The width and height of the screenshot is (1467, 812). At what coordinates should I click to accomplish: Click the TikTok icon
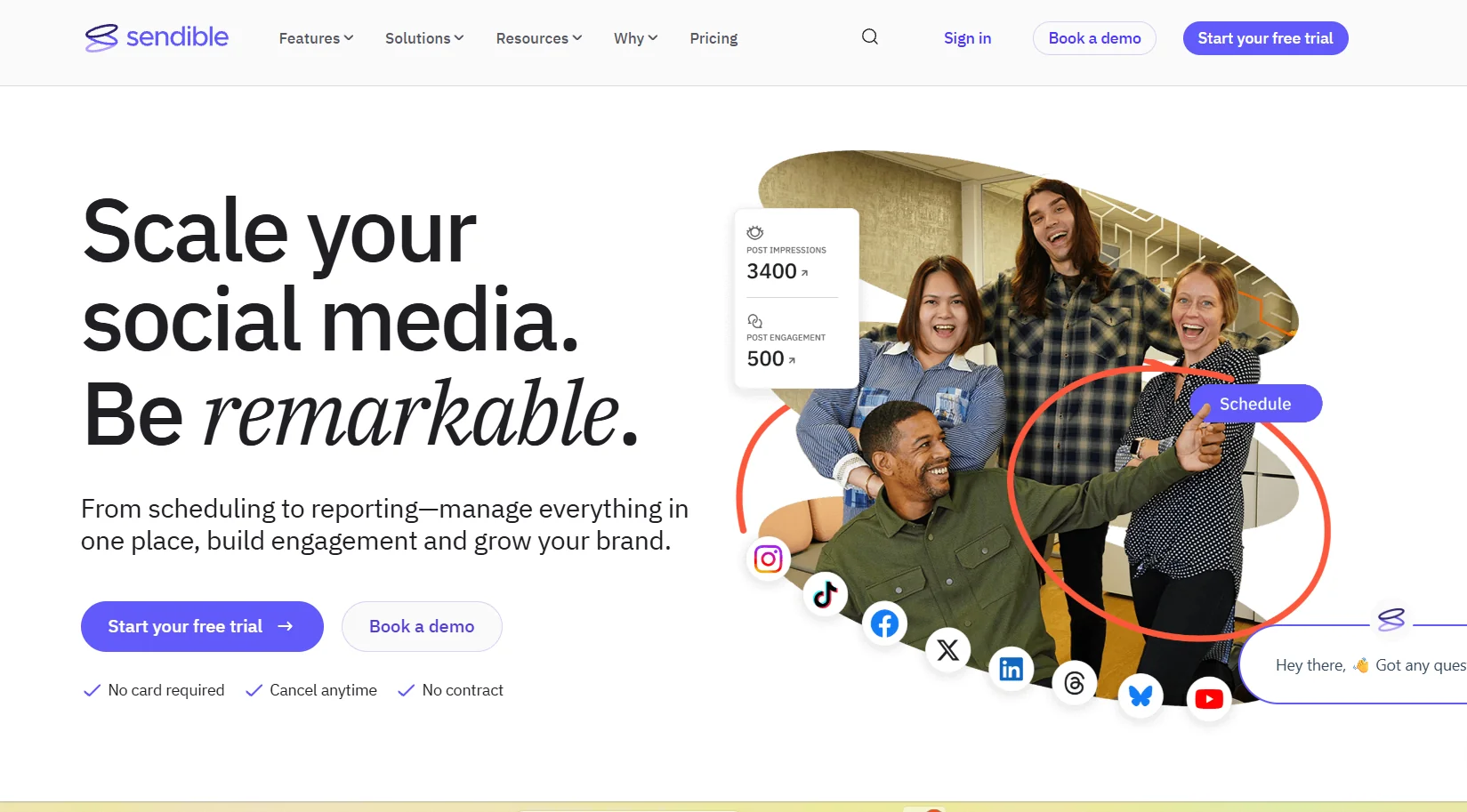pyautogui.click(x=825, y=594)
